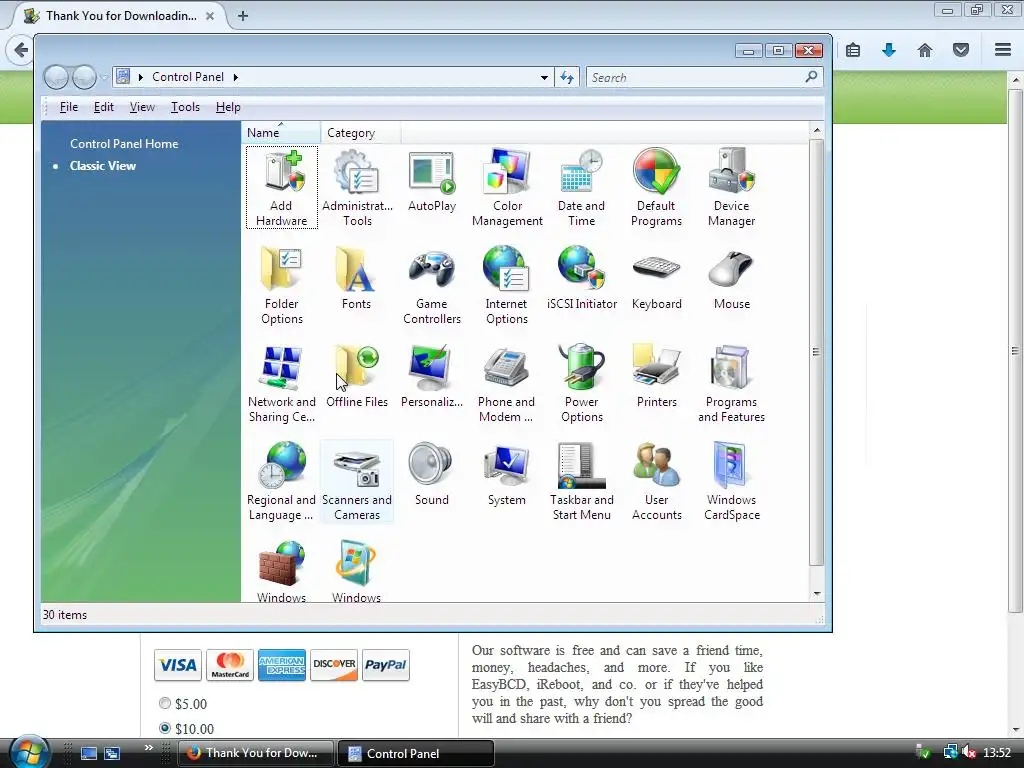The width and height of the screenshot is (1024, 768).
Task: Open Regional and Language options icon
Action: point(281,481)
